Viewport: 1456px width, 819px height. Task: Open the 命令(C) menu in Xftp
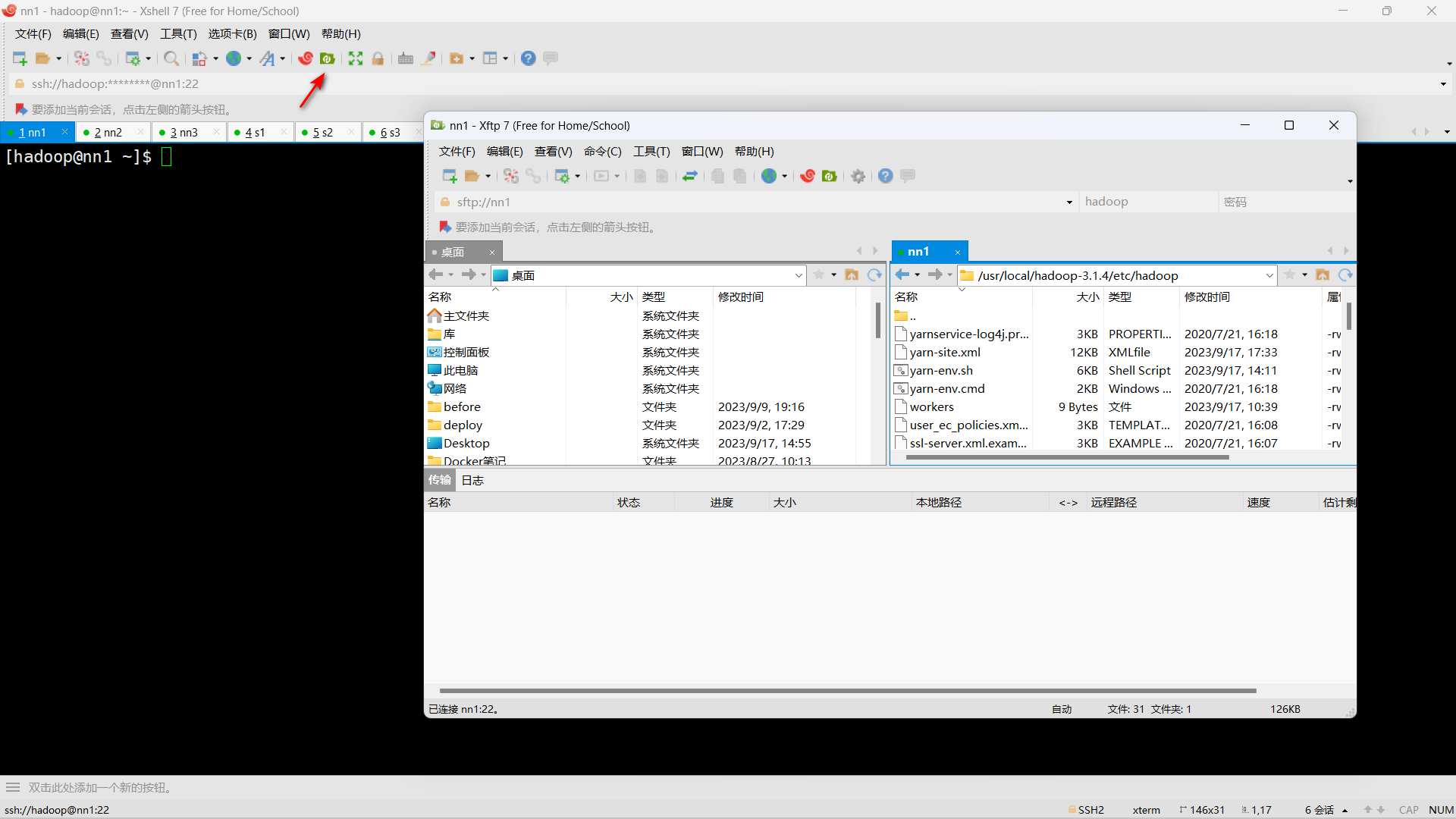coord(602,152)
